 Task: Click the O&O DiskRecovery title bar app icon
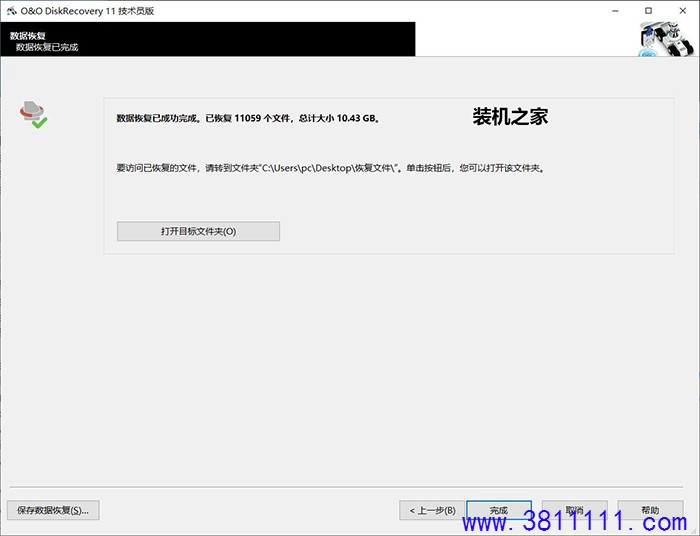tap(11, 11)
